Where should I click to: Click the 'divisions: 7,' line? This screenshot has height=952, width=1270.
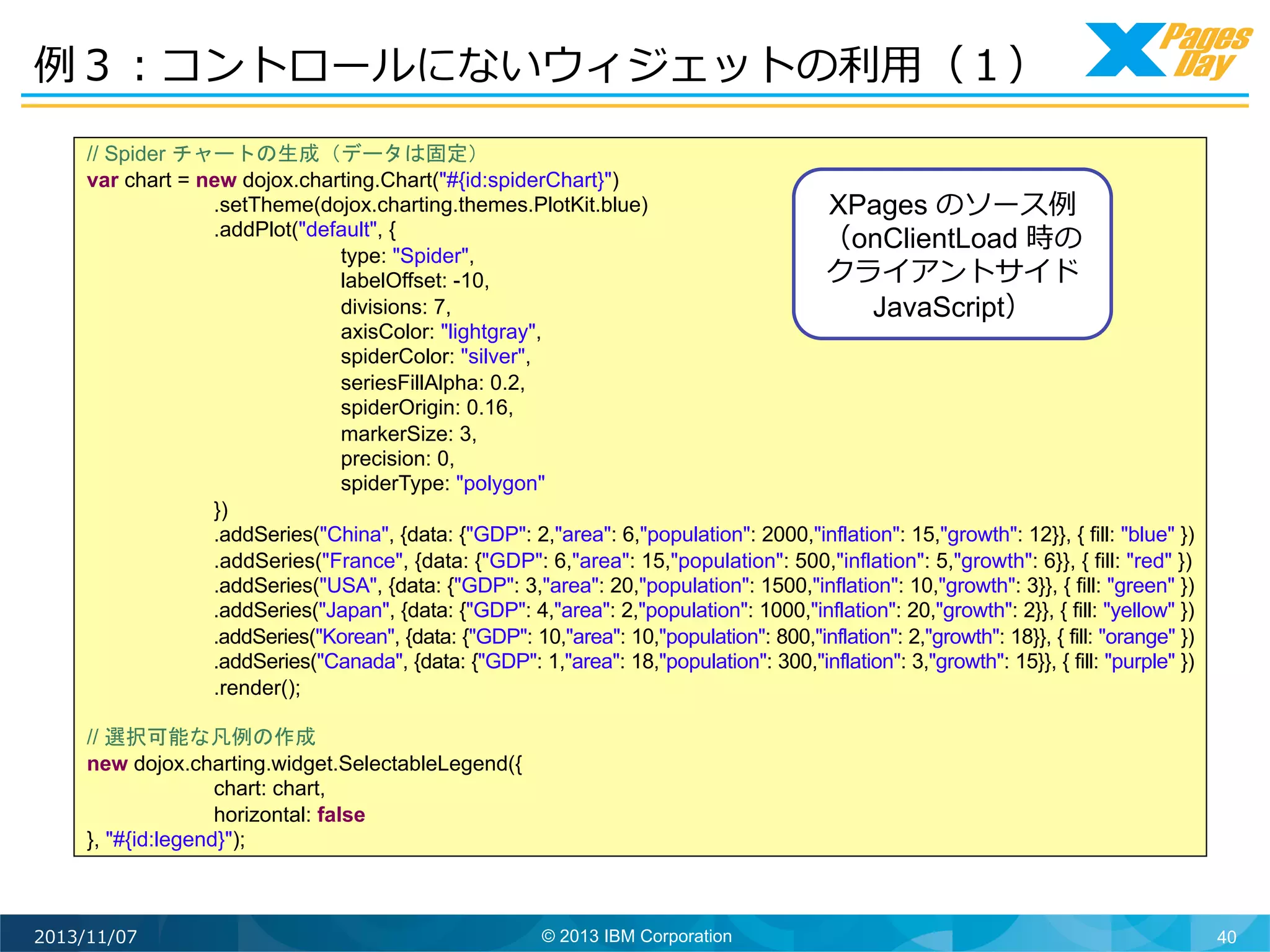coord(396,306)
